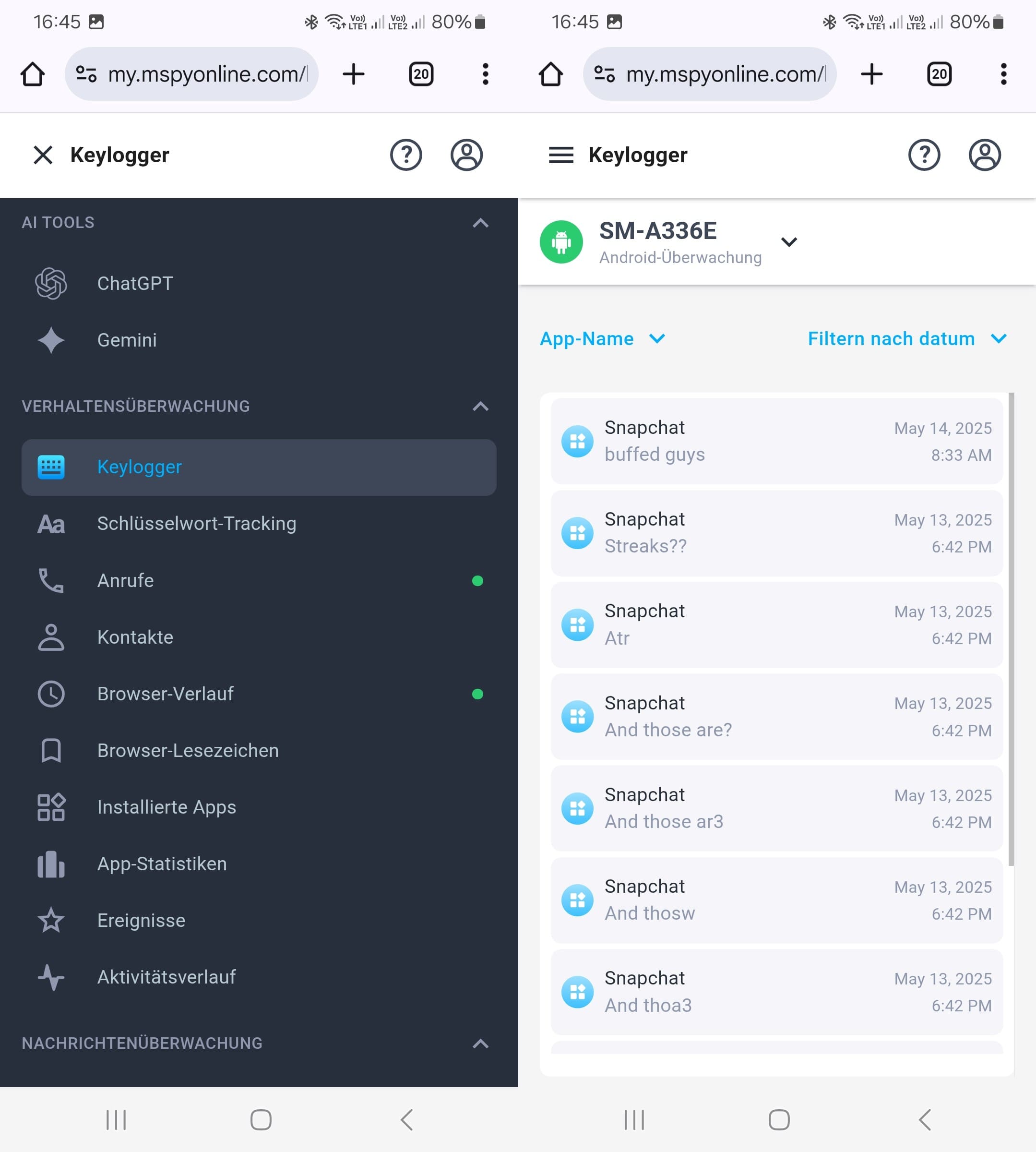
Task: Click the bar chart icon for App-Statistiken
Action: tap(51, 864)
